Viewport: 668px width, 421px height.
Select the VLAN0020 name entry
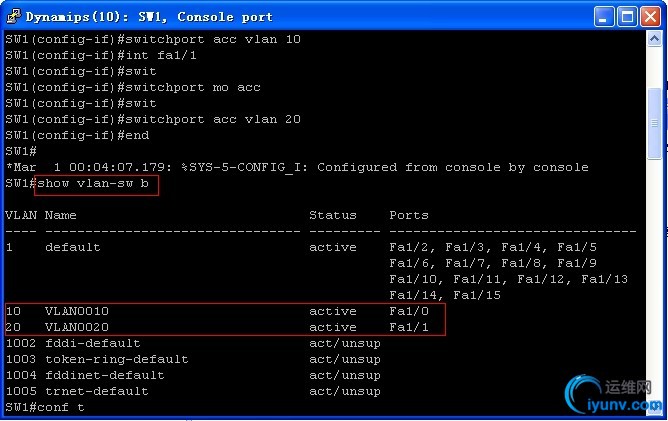coord(77,327)
